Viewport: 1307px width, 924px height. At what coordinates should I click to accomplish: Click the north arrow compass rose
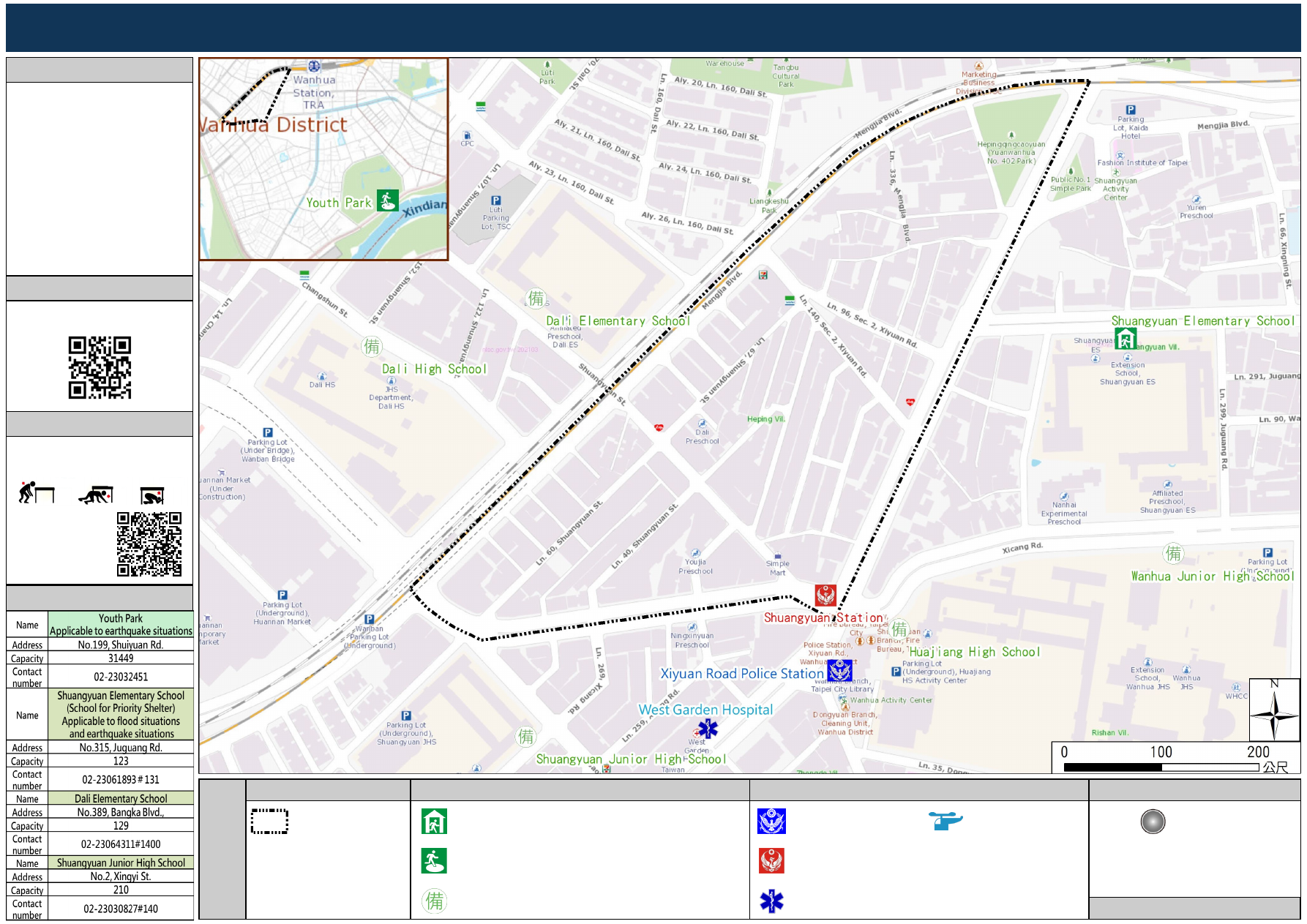pyautogui.click(x=1274, y=710)
